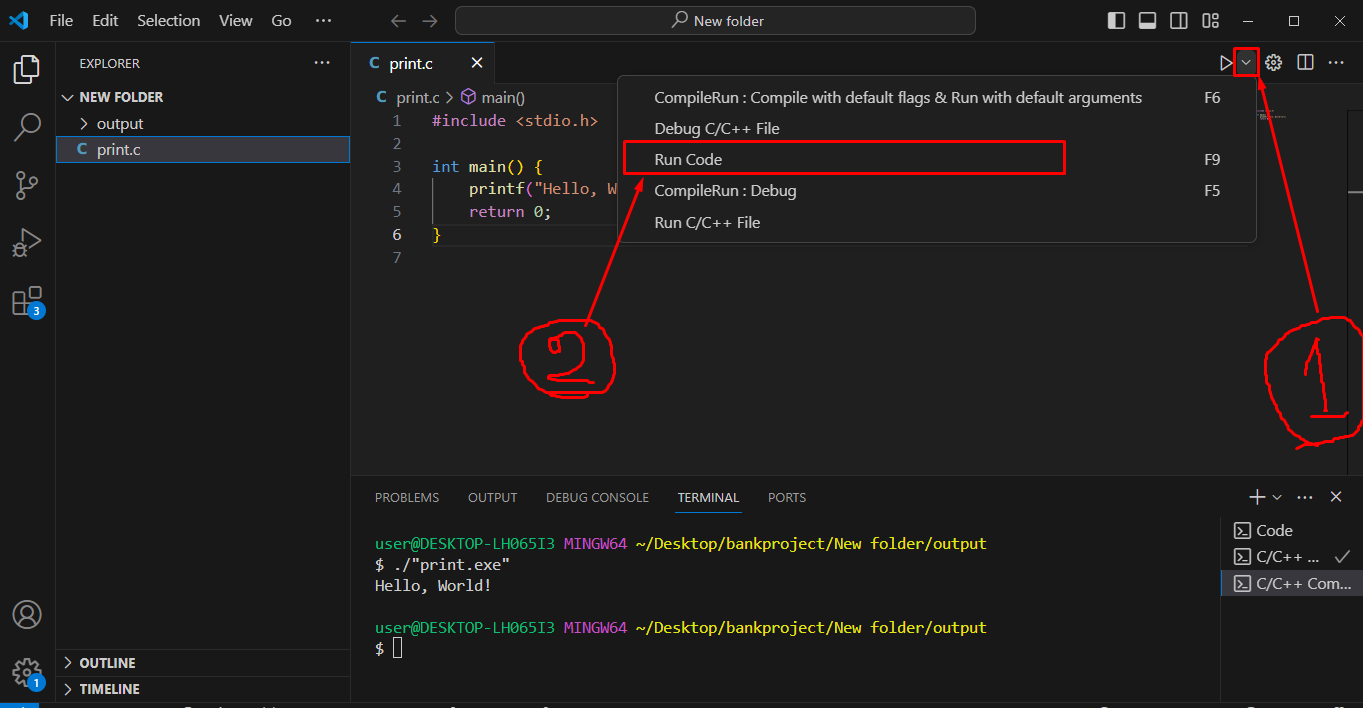Screen dimensions: 1363x708
Task: Toggle the Panel visibility
Action: [x=1147, y=20]
